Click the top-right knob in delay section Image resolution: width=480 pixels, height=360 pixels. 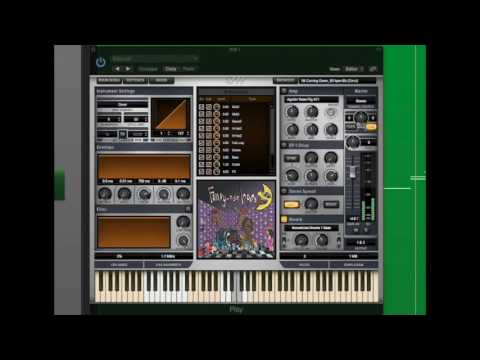331,157
